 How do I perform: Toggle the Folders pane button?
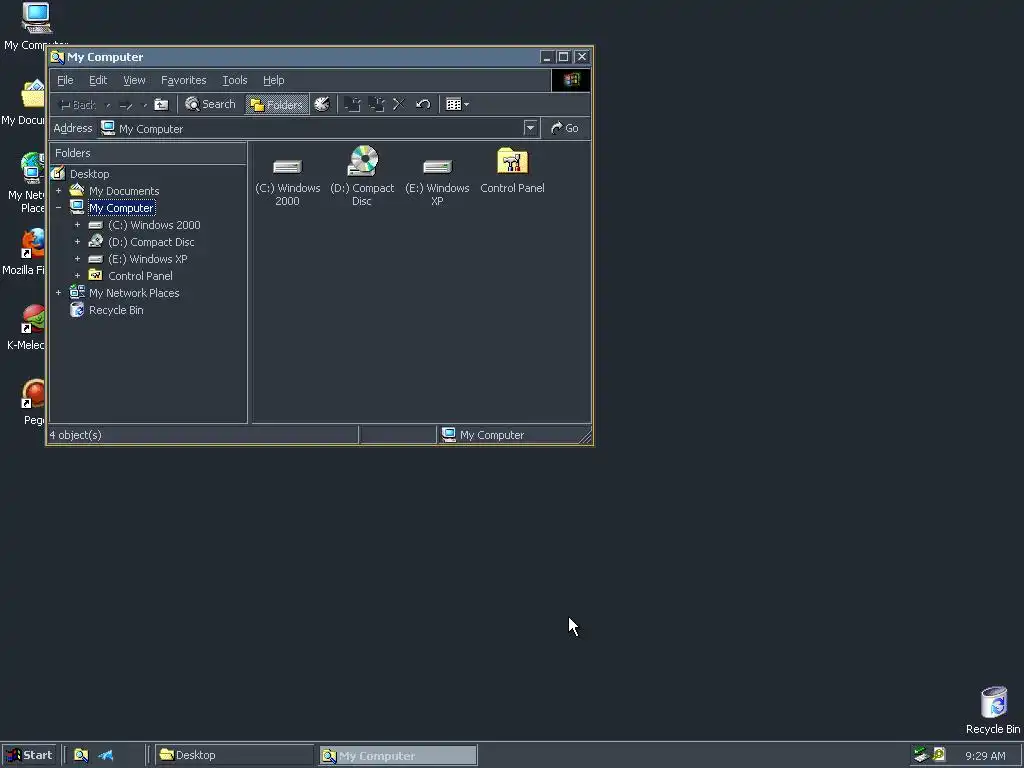(x=277, y=104)
